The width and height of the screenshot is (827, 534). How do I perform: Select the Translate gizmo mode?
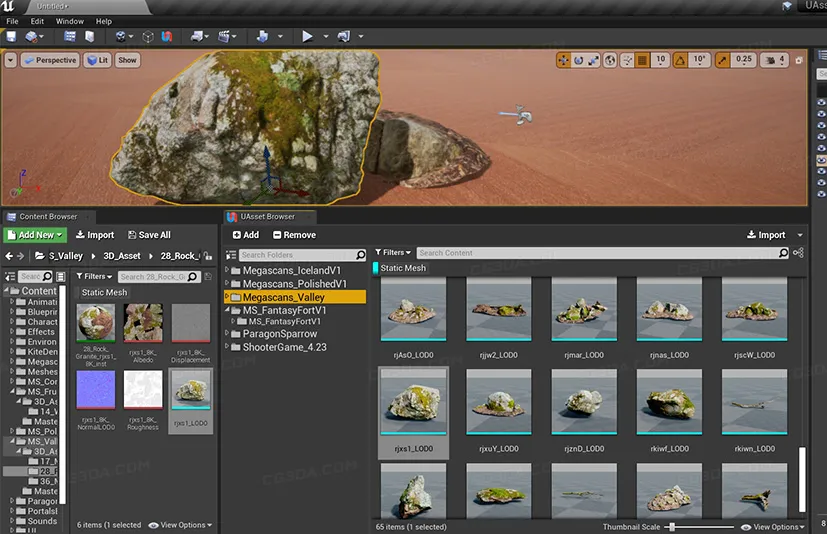click(x=563, y=60)
